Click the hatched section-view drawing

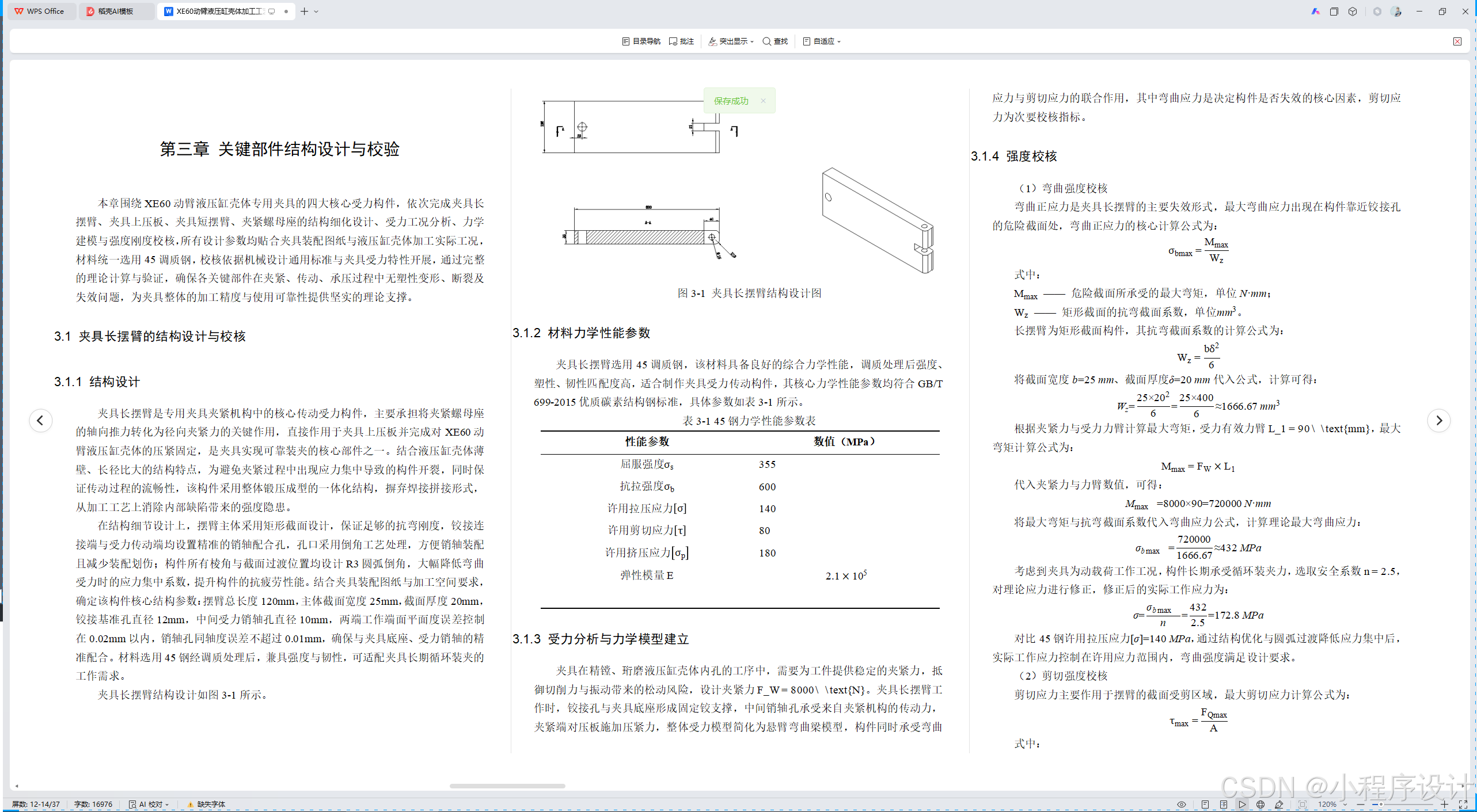[650, 232]
